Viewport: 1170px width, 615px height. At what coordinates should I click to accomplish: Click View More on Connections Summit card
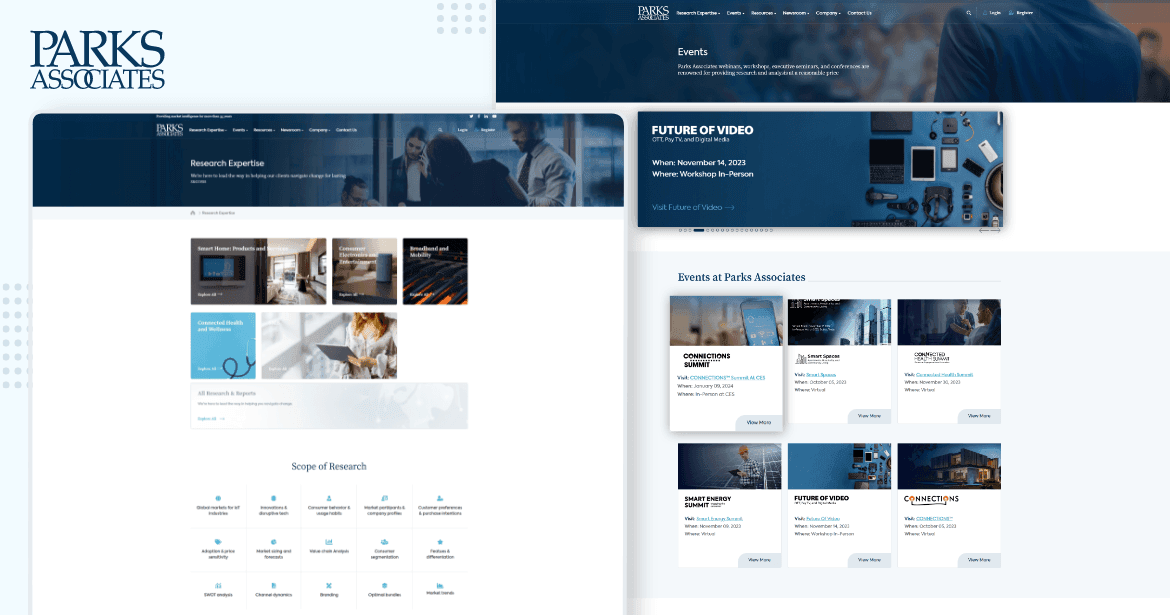pyautogui.click(x=759, y=422)
